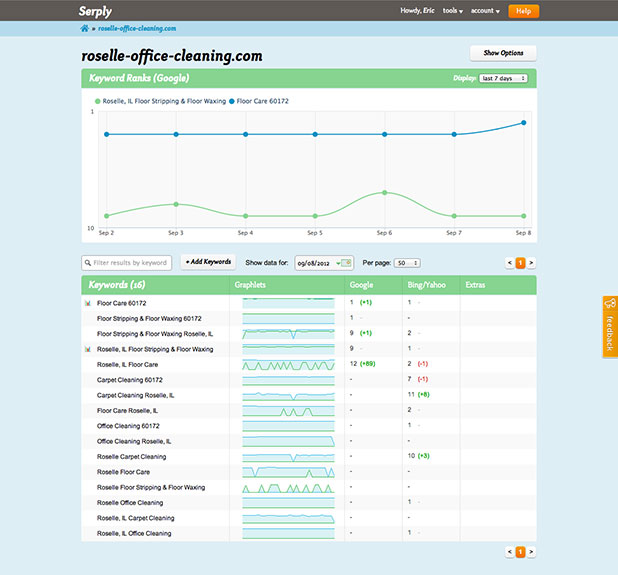This screenshot has width=618, height=575.
Task: Select page 1 in top pager
Action: (x=520, y=263)
